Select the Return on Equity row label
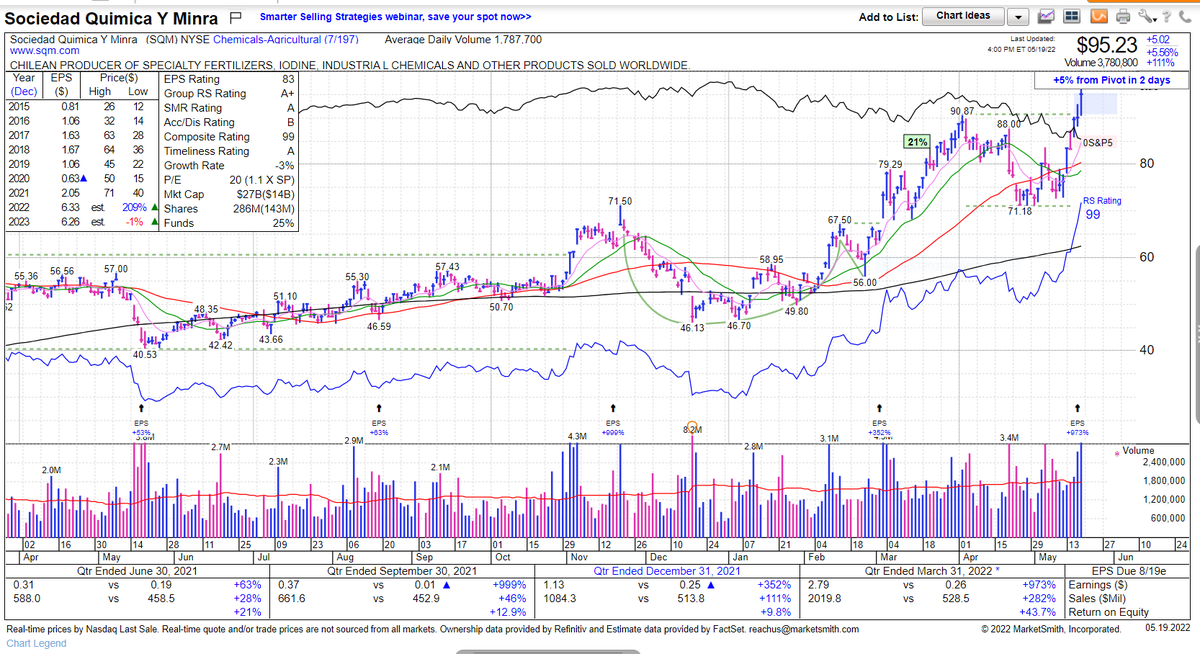This screenshot has width=1200, height=654. click(1108, 612)
